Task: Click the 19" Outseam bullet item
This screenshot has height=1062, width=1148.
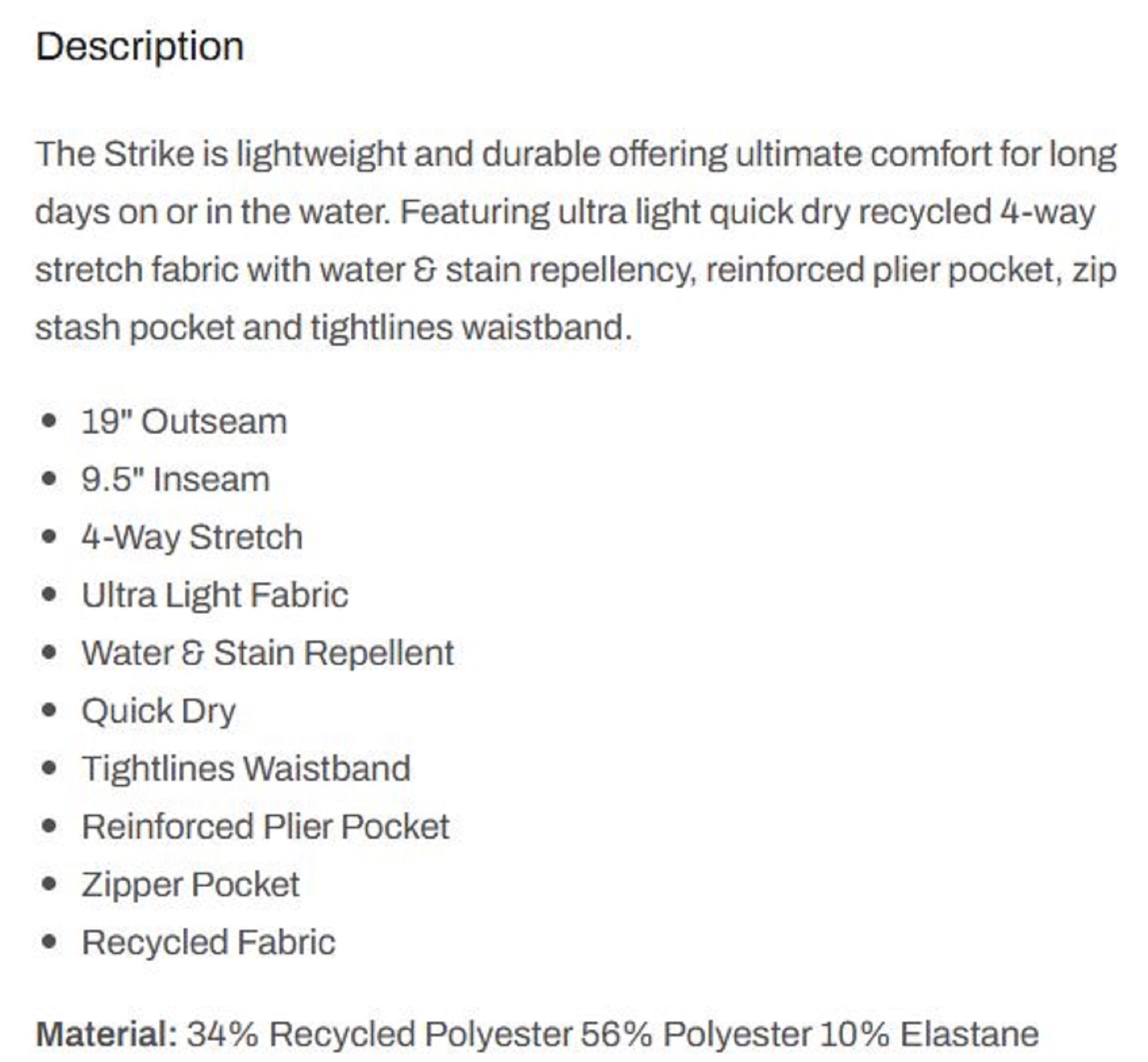Action: coord(184,422)
